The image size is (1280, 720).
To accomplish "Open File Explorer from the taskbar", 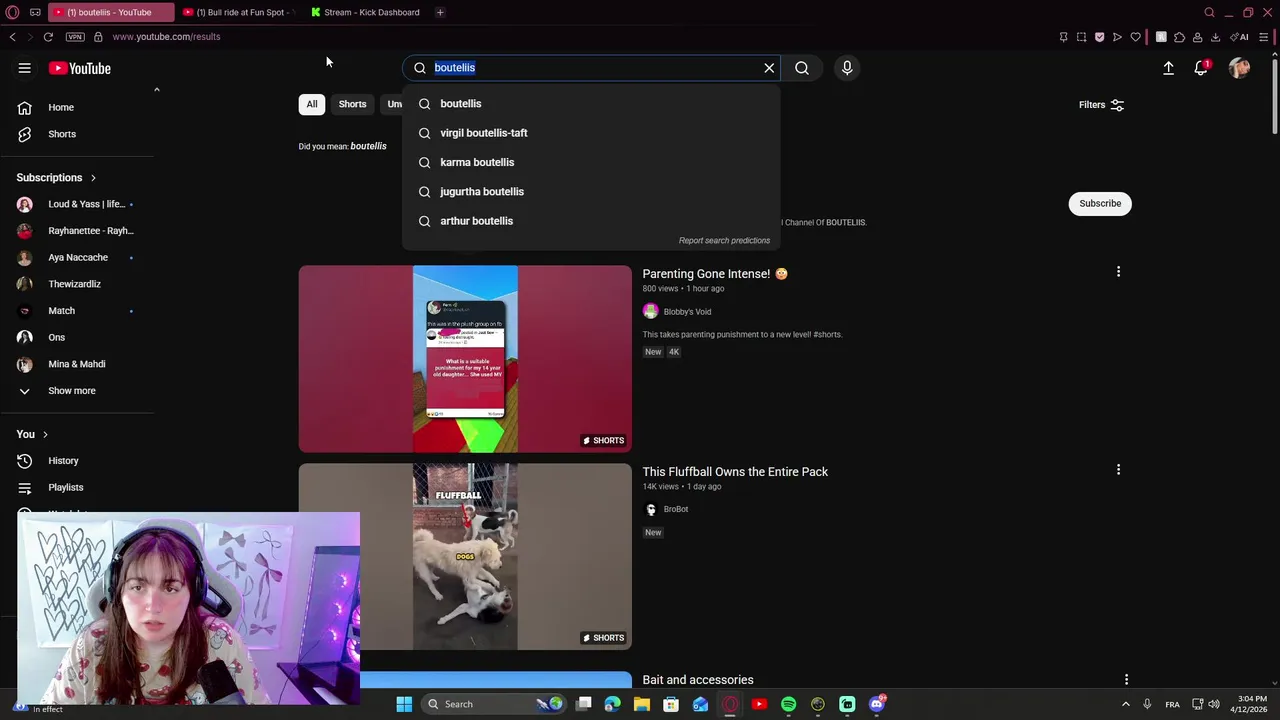I will pyautogui.click(x=642, y=704).
